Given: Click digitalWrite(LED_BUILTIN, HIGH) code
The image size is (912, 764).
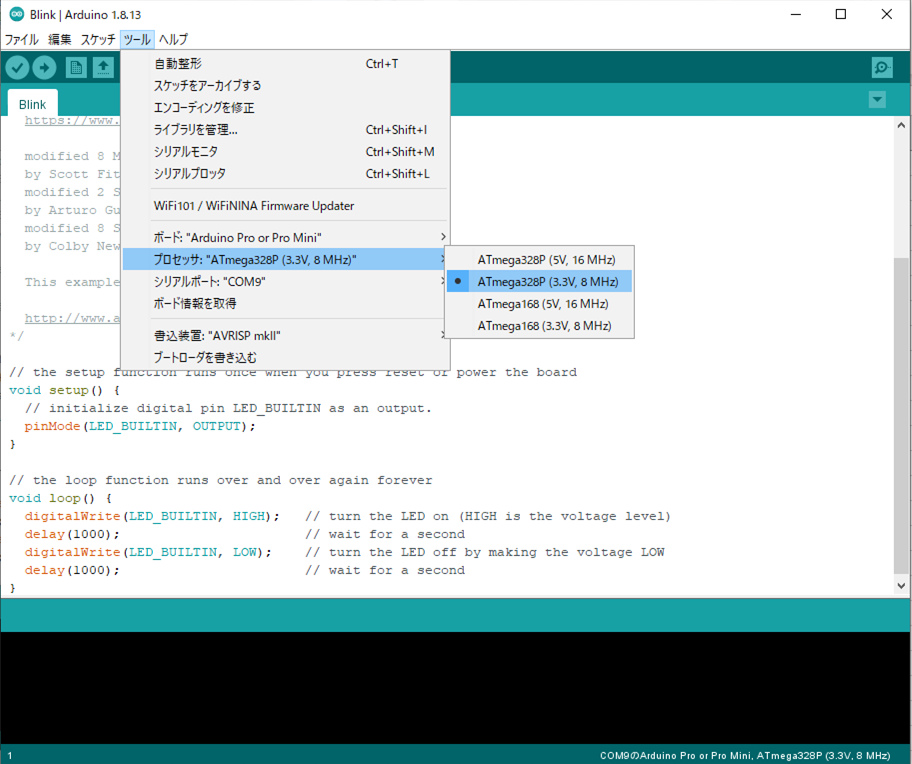Looking at the screenshot, I should coord(152,516).
